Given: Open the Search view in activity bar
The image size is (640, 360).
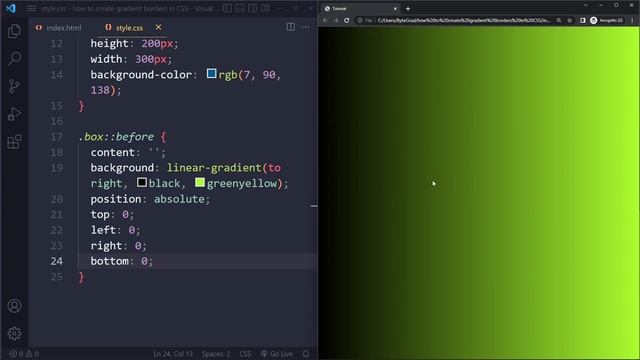Looking at the screenshot, I should [x=14, y=58].
